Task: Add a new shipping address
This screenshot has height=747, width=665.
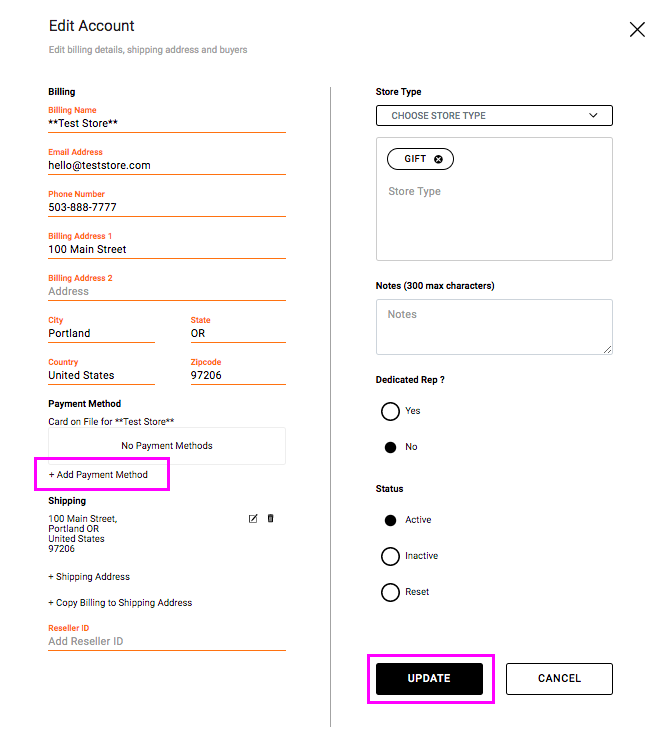Action: (89, 577)
